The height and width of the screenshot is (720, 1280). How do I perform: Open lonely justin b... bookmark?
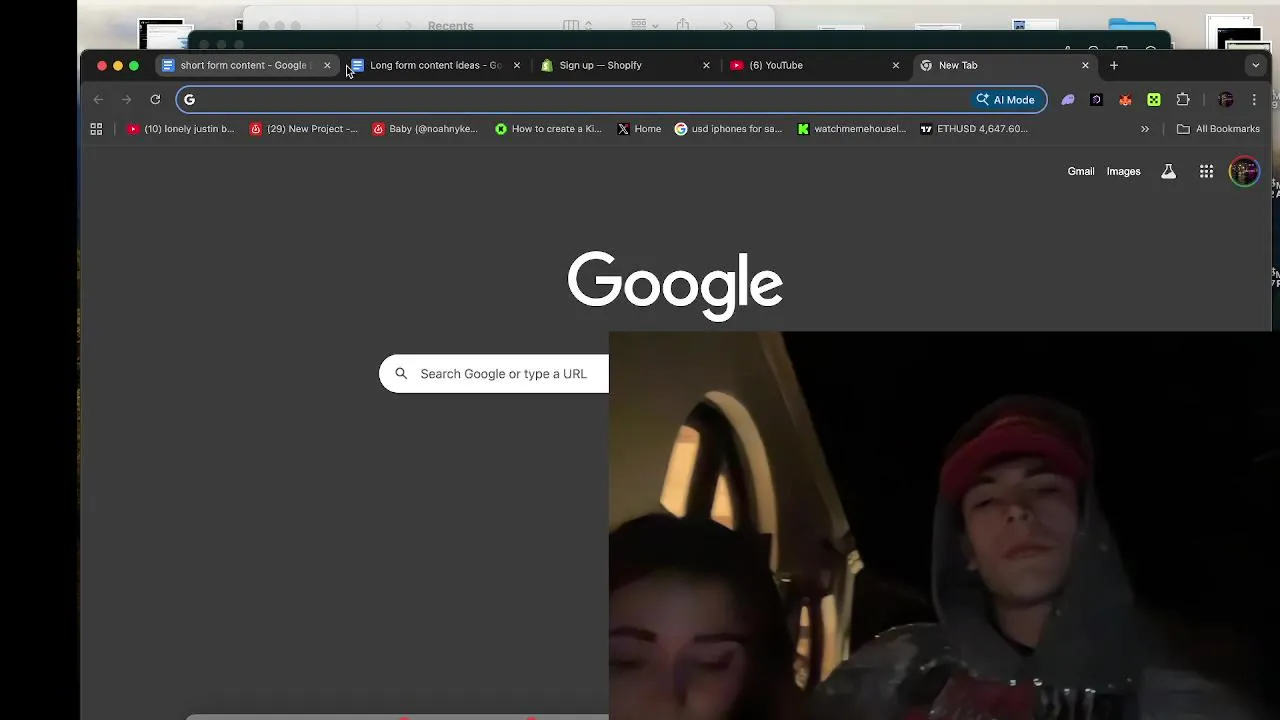coord(180,128)
